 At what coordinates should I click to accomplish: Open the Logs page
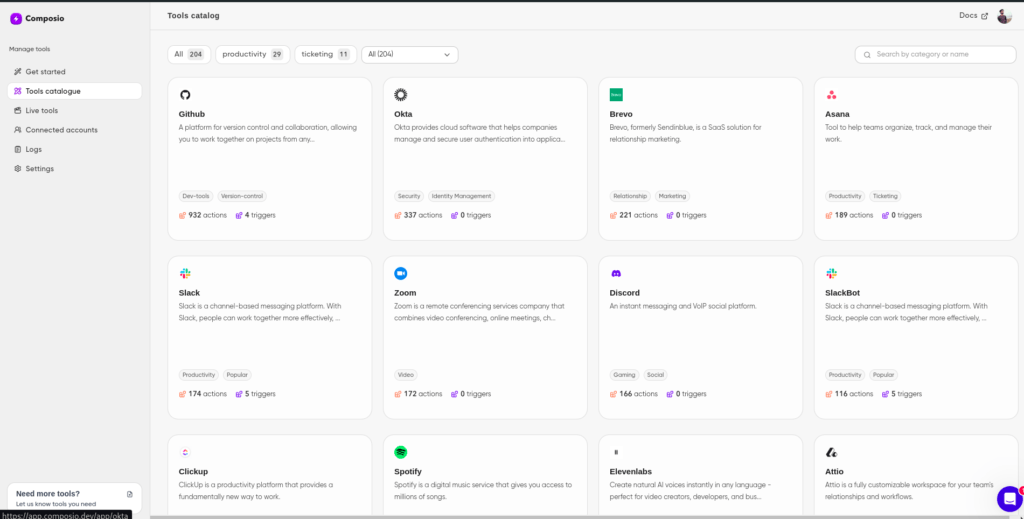click(x=74, y=149)
